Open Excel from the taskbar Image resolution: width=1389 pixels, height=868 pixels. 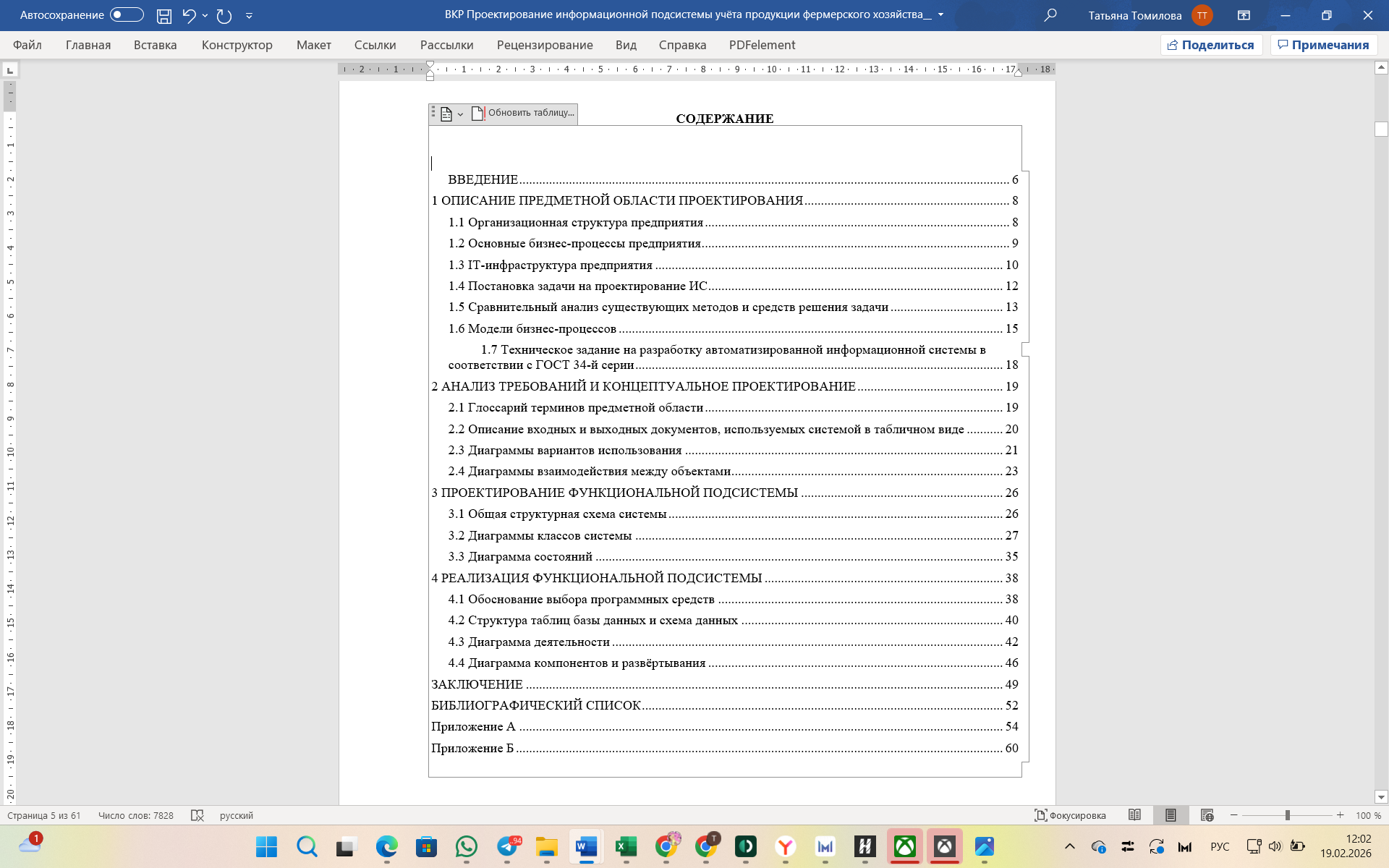click(626, 846)
